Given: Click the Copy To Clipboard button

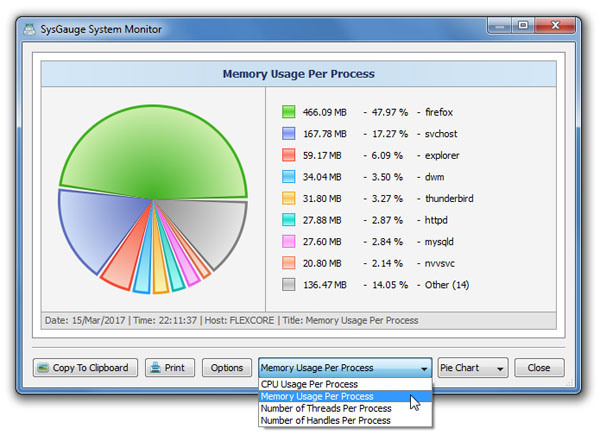Looking at the screenshot, I should pos(85,368).
